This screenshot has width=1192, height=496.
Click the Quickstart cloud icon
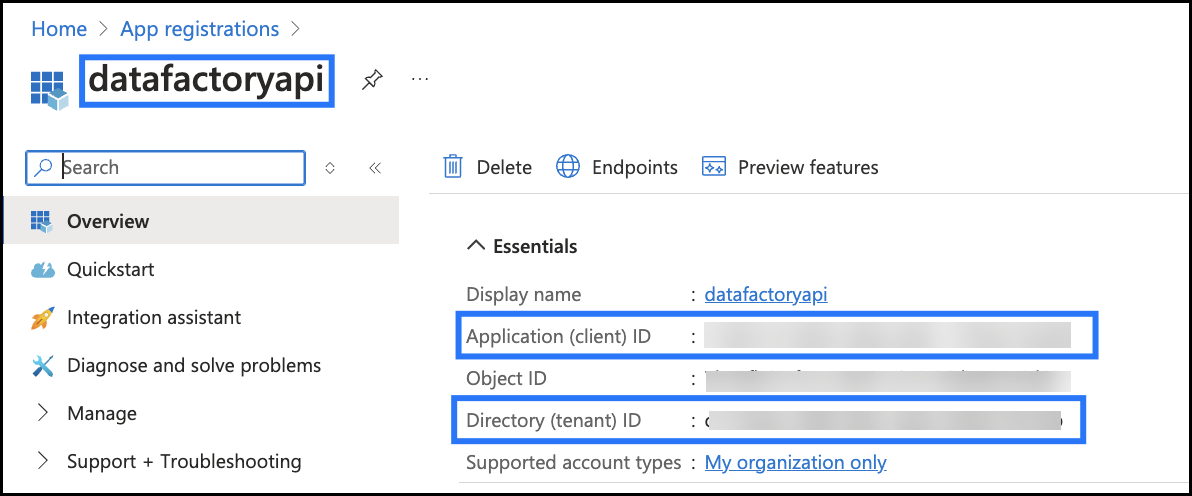[42, 270]
